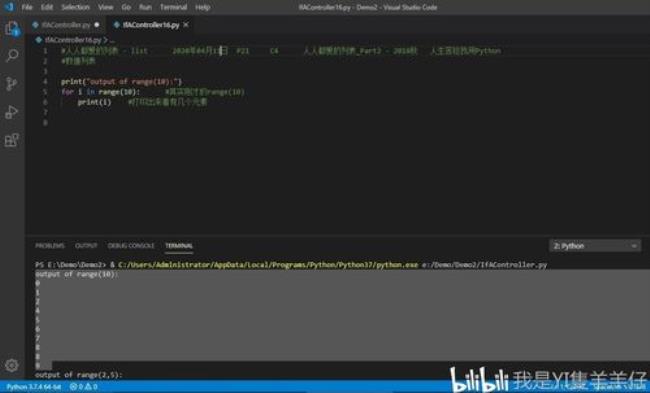Switch to the TERMINAL panel tab
650x393 pixels.
pos(179,246)
